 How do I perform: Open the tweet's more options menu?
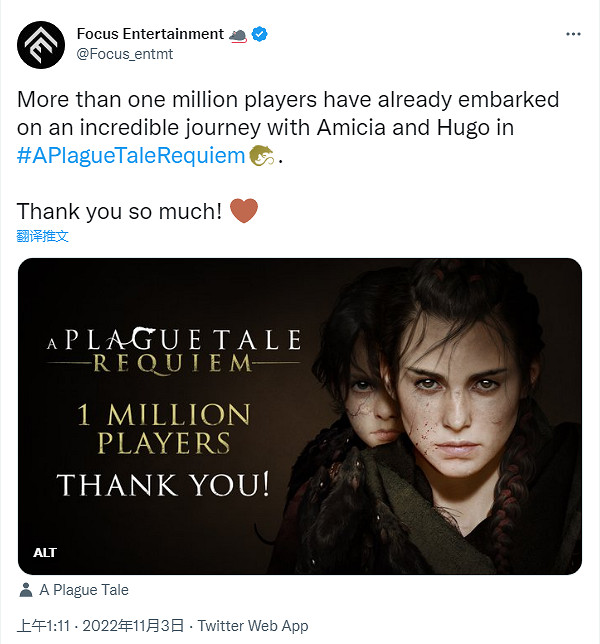[x=573, y=34]
